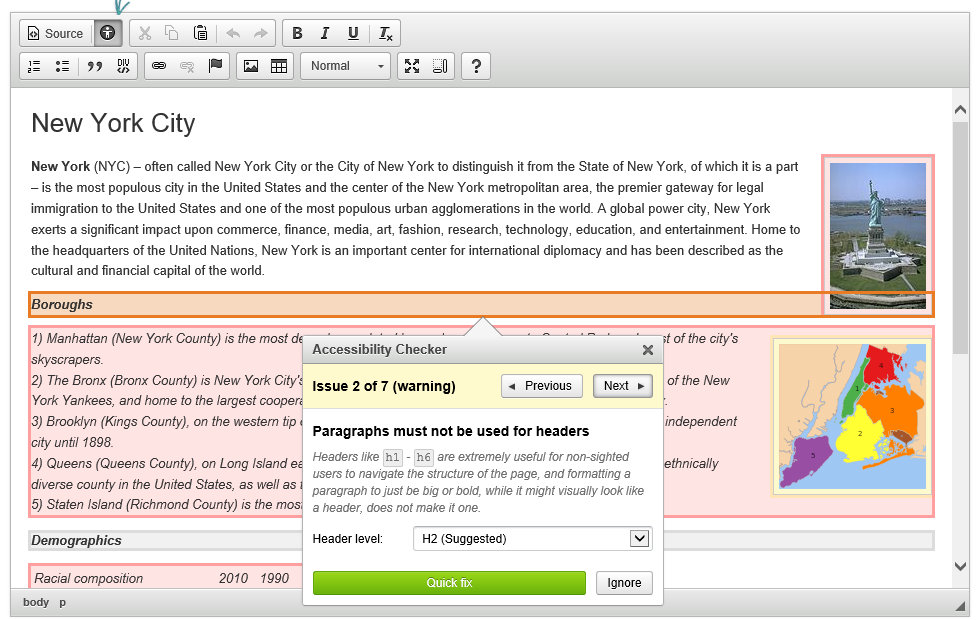This screenshot has width=980, height=620.
Task: Insert an image
Action: tap(251, 66)
